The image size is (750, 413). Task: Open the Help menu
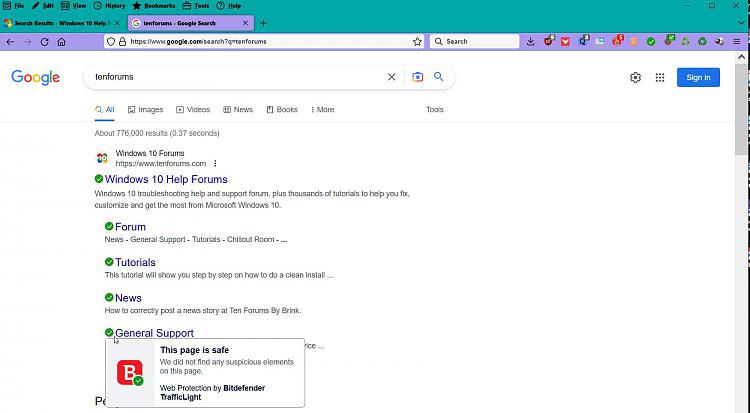pos(229,6)
